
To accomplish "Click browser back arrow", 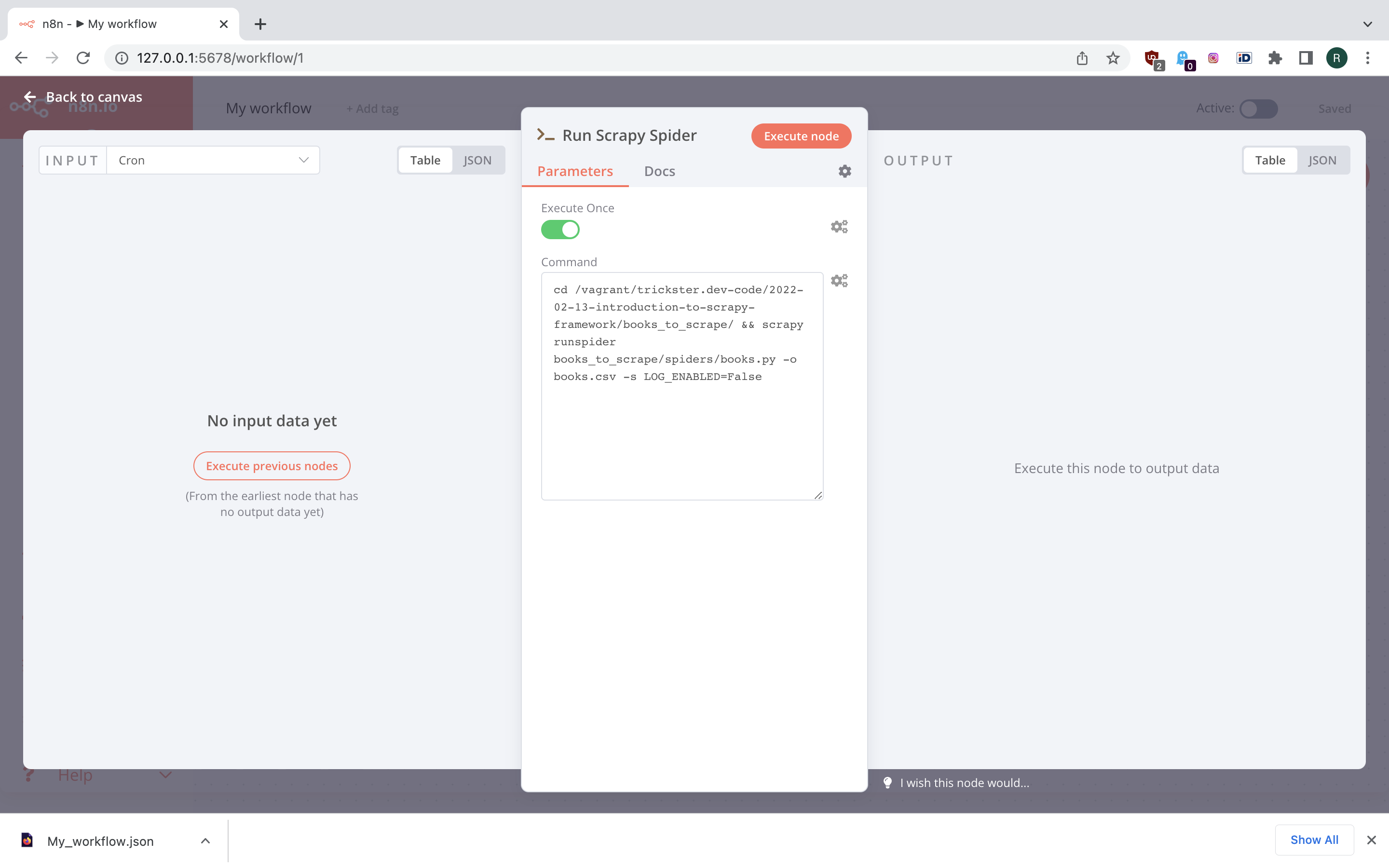I will tap(21, 58).
